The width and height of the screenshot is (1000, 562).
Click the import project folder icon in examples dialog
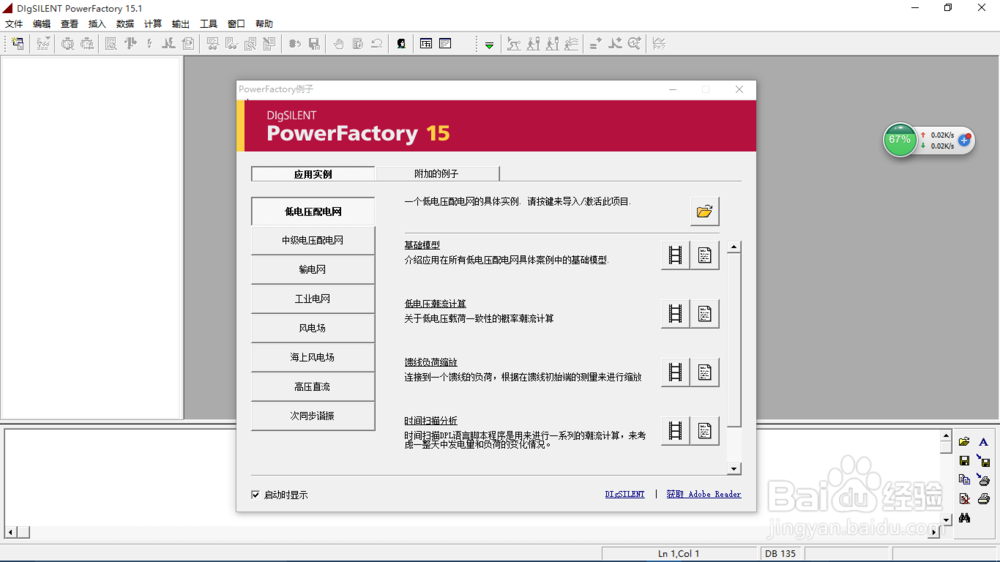704,212
